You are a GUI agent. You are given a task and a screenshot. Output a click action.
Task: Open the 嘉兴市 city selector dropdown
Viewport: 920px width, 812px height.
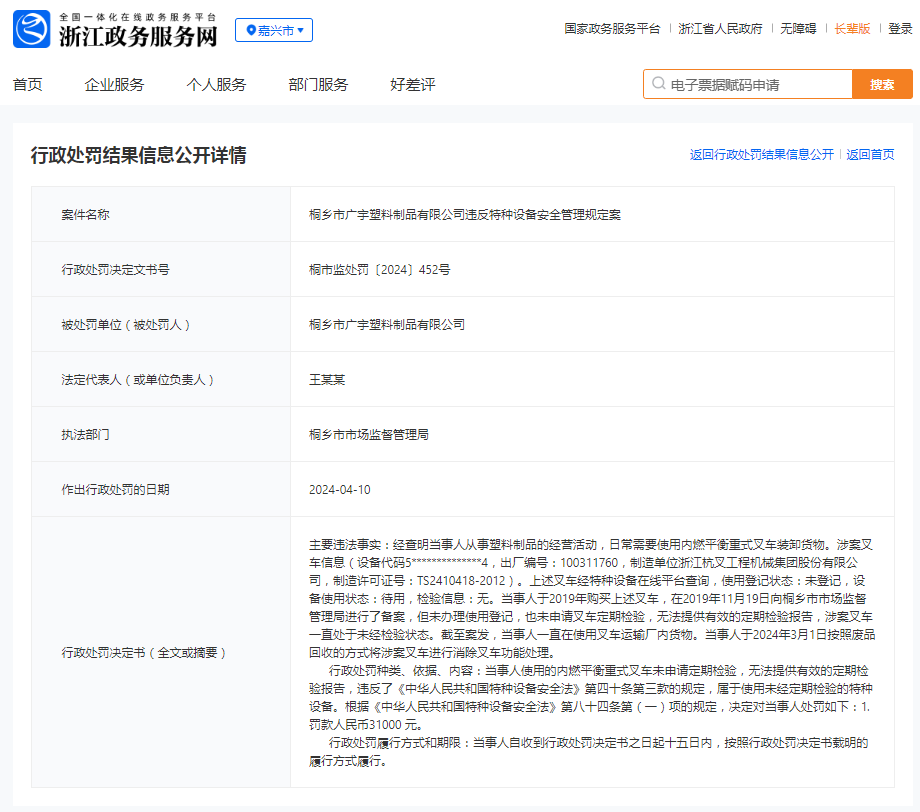pyautogui.click(x=274, y=31)
